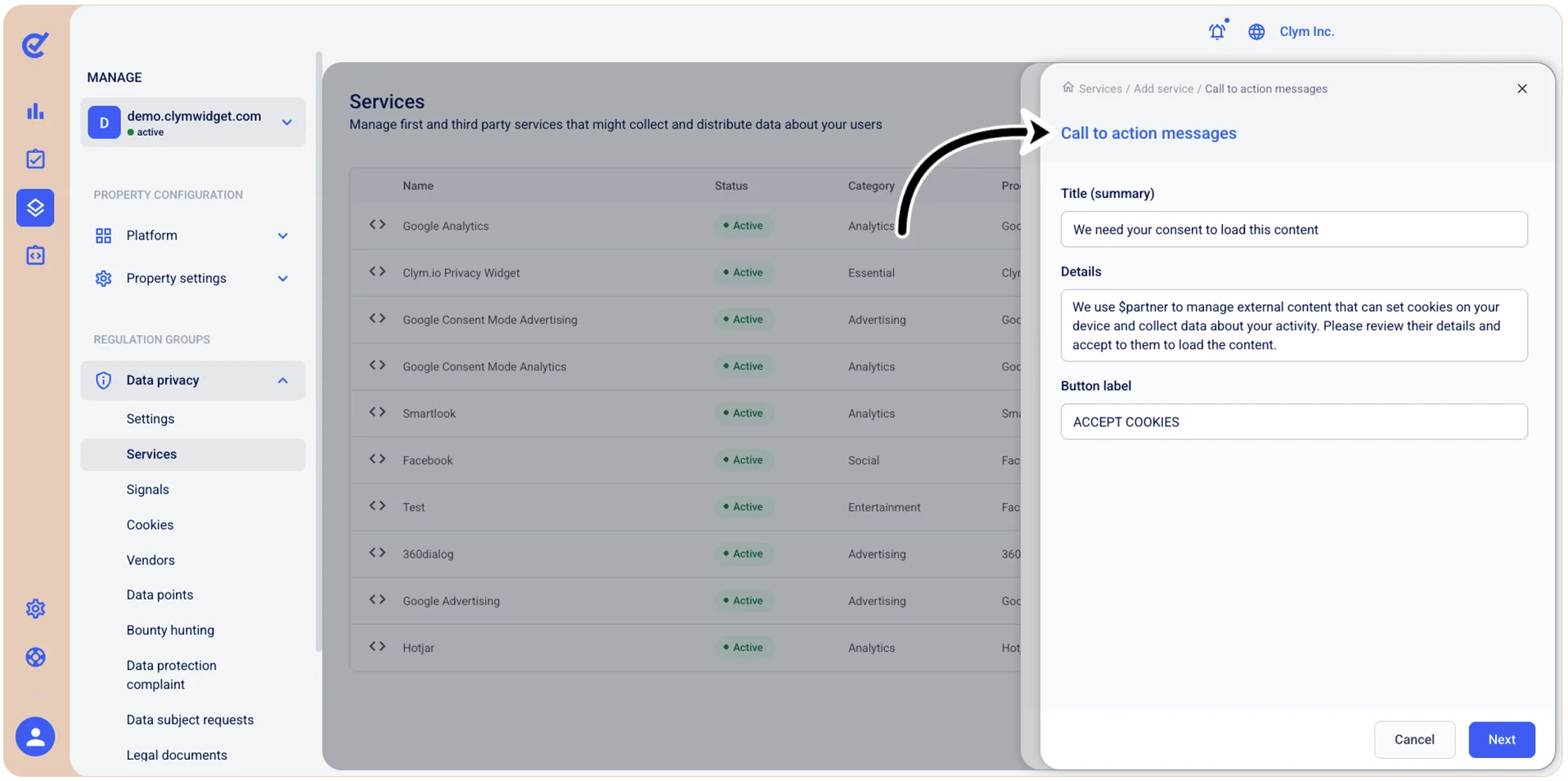The height and width of the screenshot is (781, 1568).
Task: Open the checklist tasks sidebar icon
Action: pyautogui.click(x=35, y=159)
